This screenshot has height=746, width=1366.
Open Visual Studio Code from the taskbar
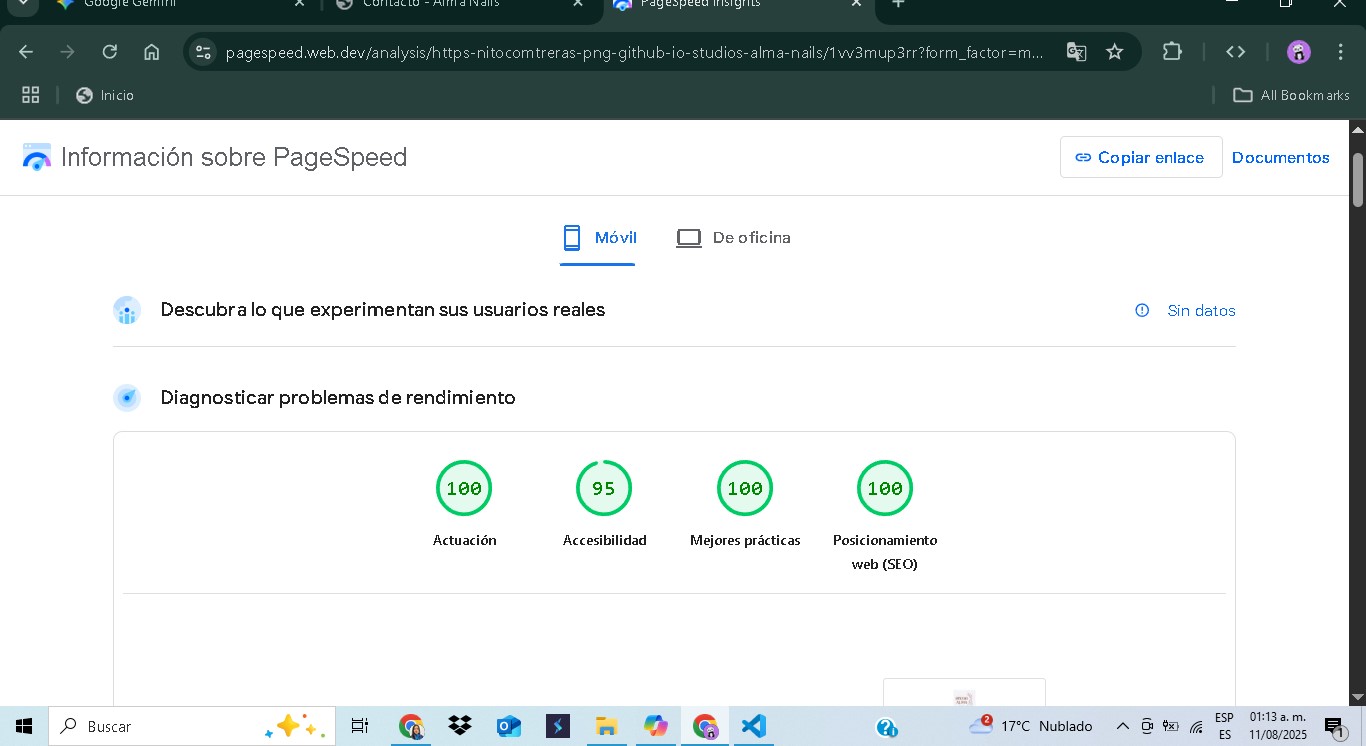pos(753,726)
